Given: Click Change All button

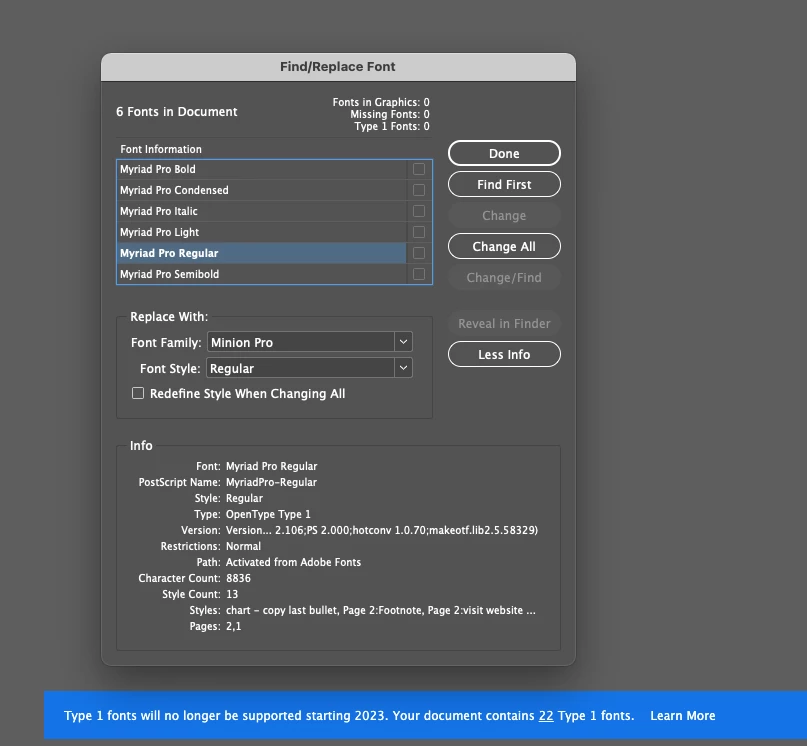Looking at the screenshot, I should coord(504,247).
